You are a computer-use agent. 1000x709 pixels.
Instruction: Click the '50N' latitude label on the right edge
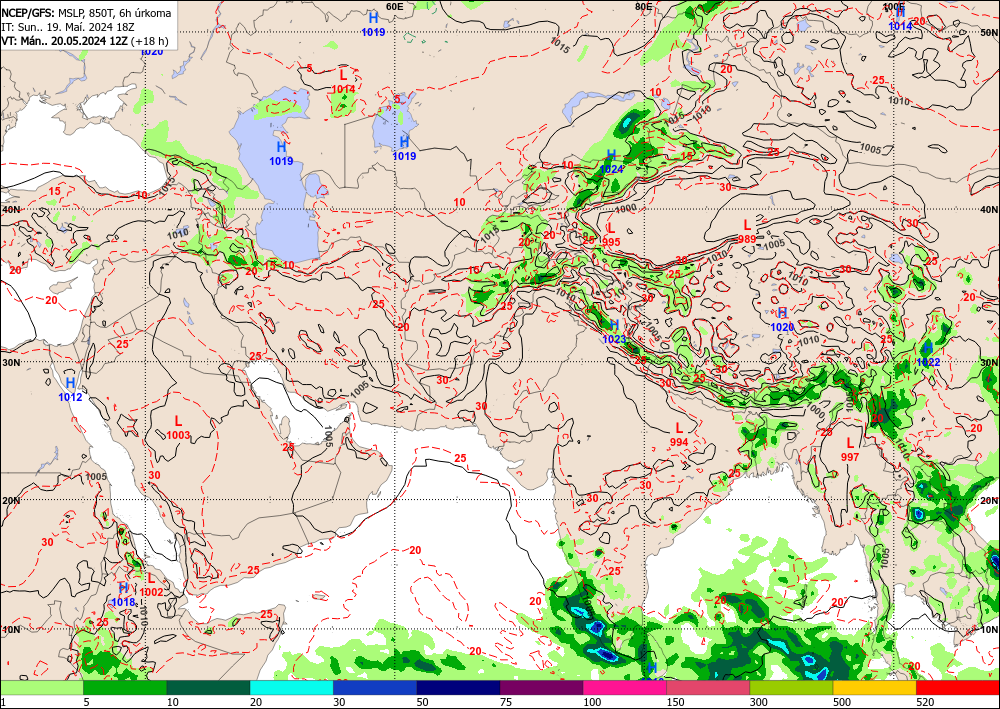tap(989, 32)
